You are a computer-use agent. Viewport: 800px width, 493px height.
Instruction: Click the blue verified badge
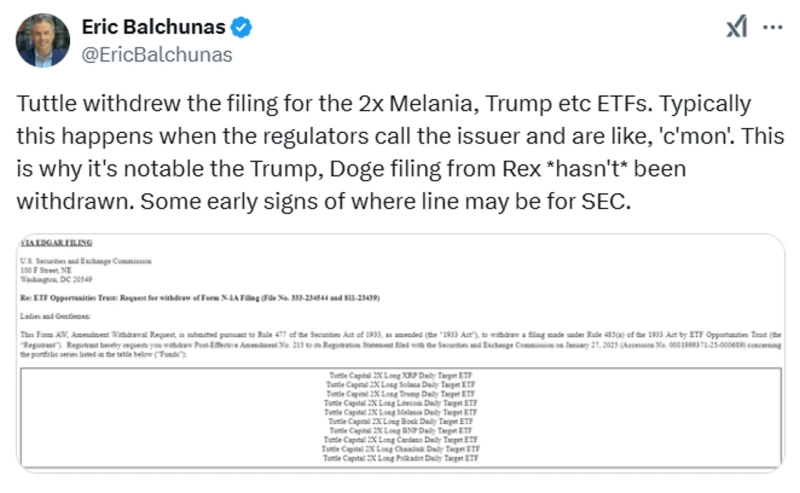click(x=241, y=28)
